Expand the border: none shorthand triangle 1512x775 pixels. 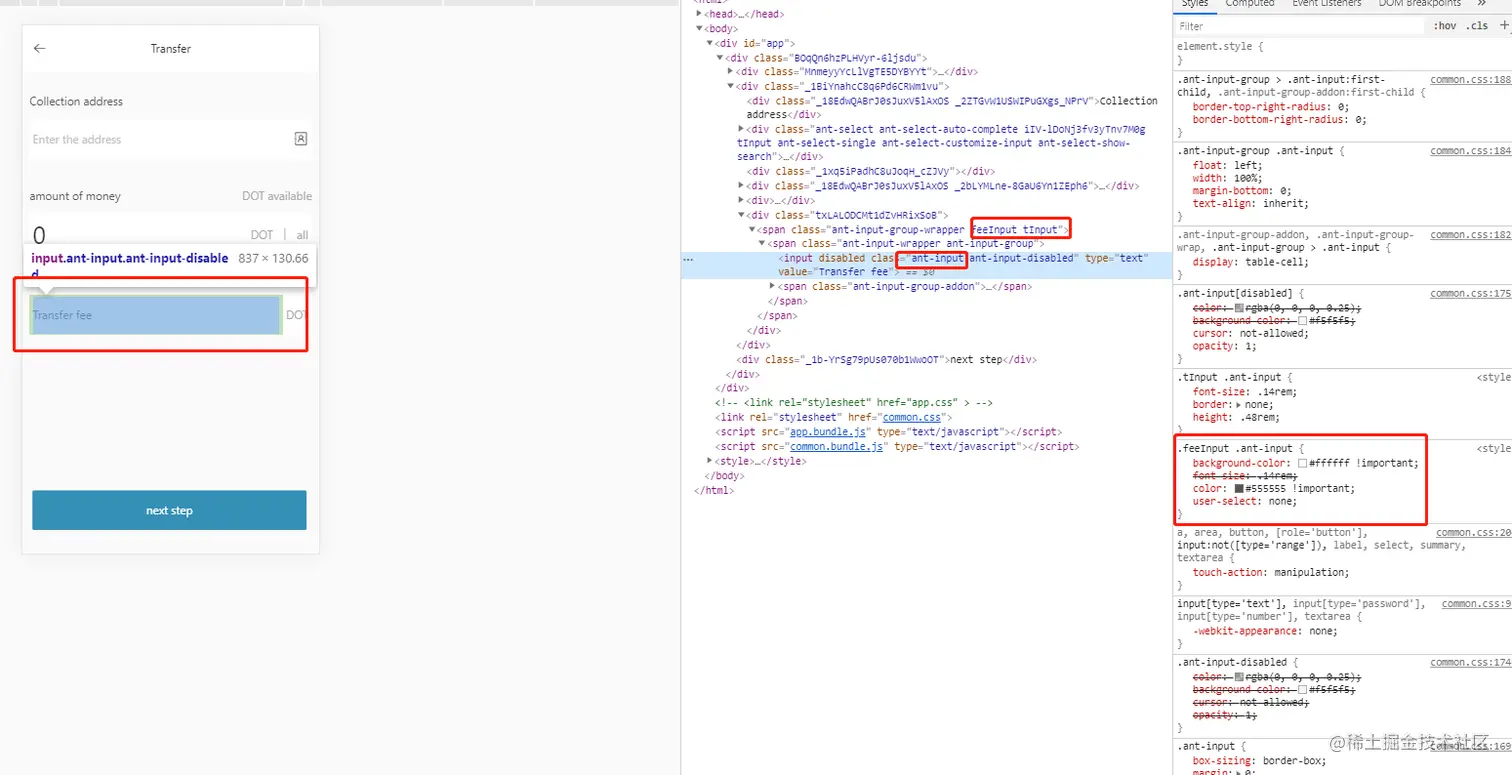[x=1238, y=405]
